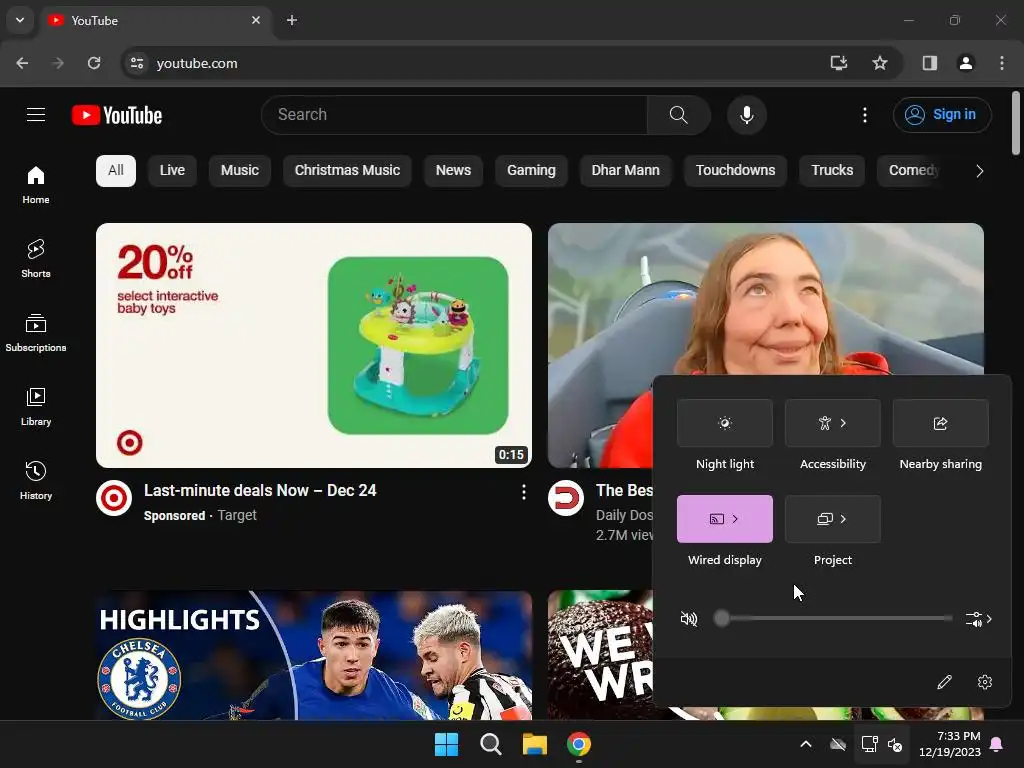Select the News category chip
This screenshot has width=1024, height=768.
click(453, 170)
